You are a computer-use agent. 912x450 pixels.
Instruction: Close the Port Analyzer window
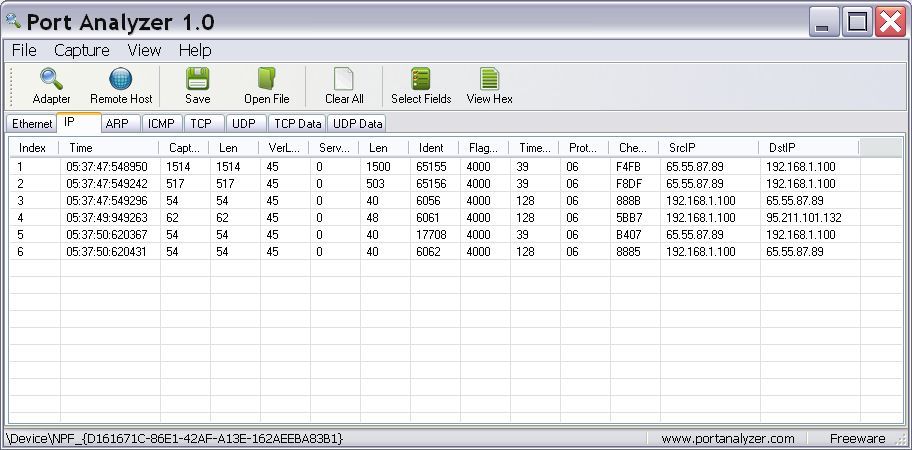[890, 23]
